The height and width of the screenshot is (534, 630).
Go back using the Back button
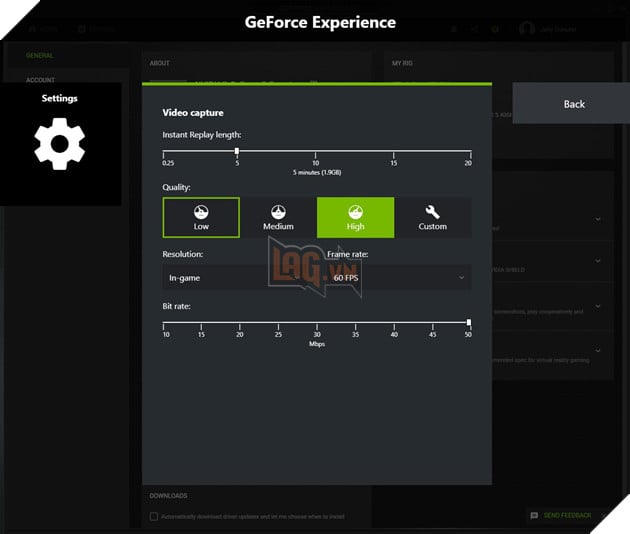tap(571, 104)
